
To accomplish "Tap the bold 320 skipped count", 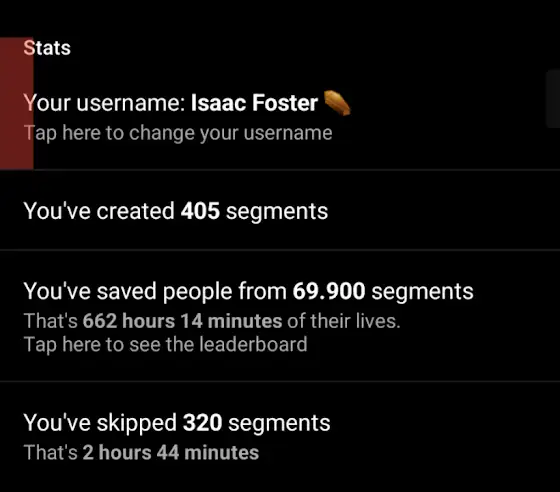I will tap(202, 423).
